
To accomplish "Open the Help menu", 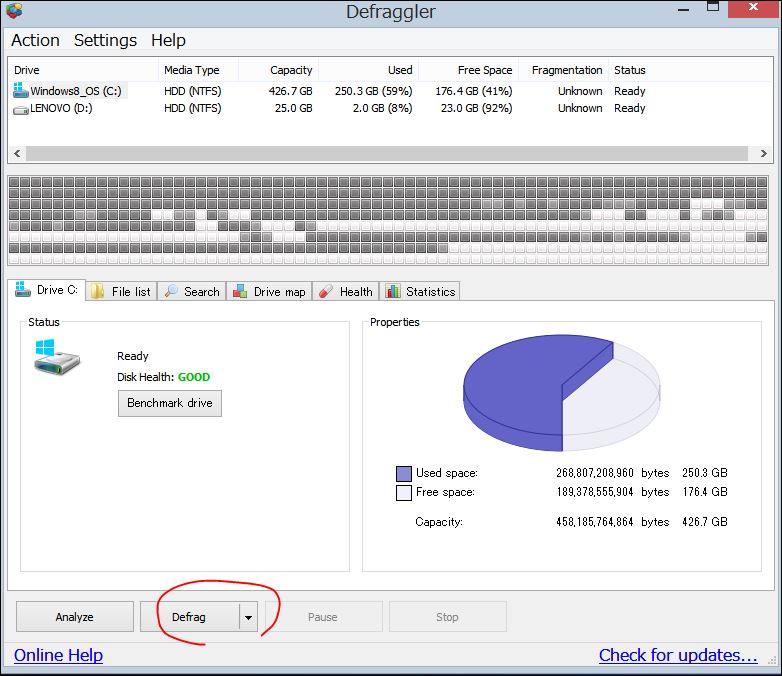I will (168, 40).
